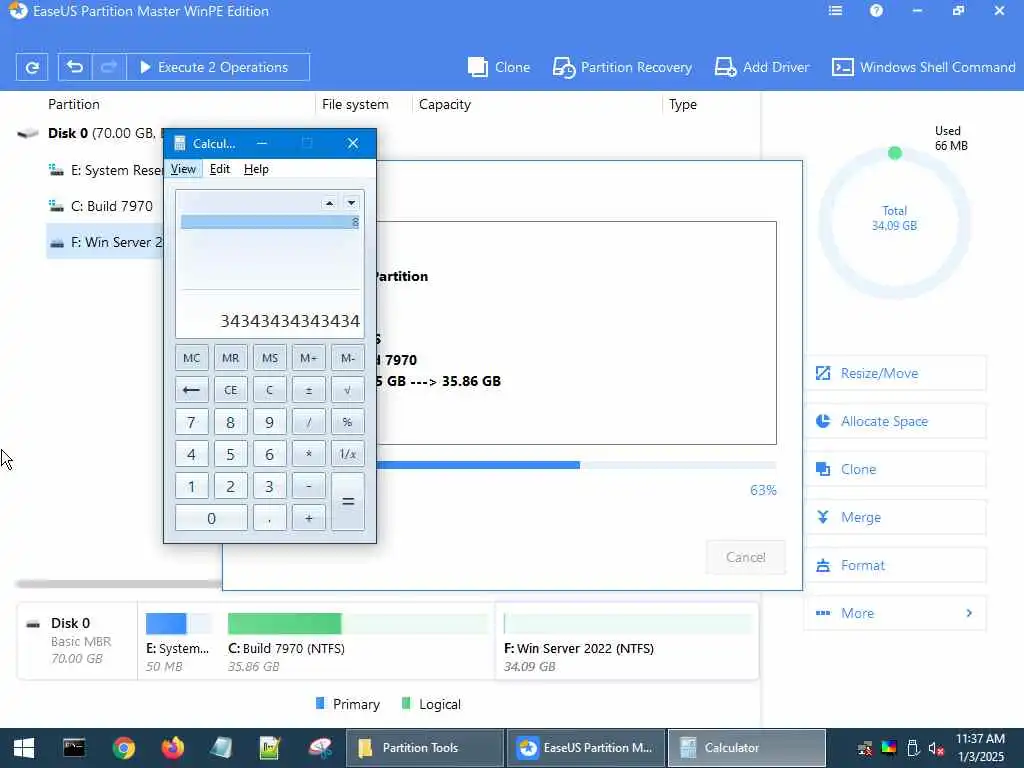The width and height of the screenshot is (1024, 768).
Task: Click MS memory store key
Action: [x=270, y=358]
